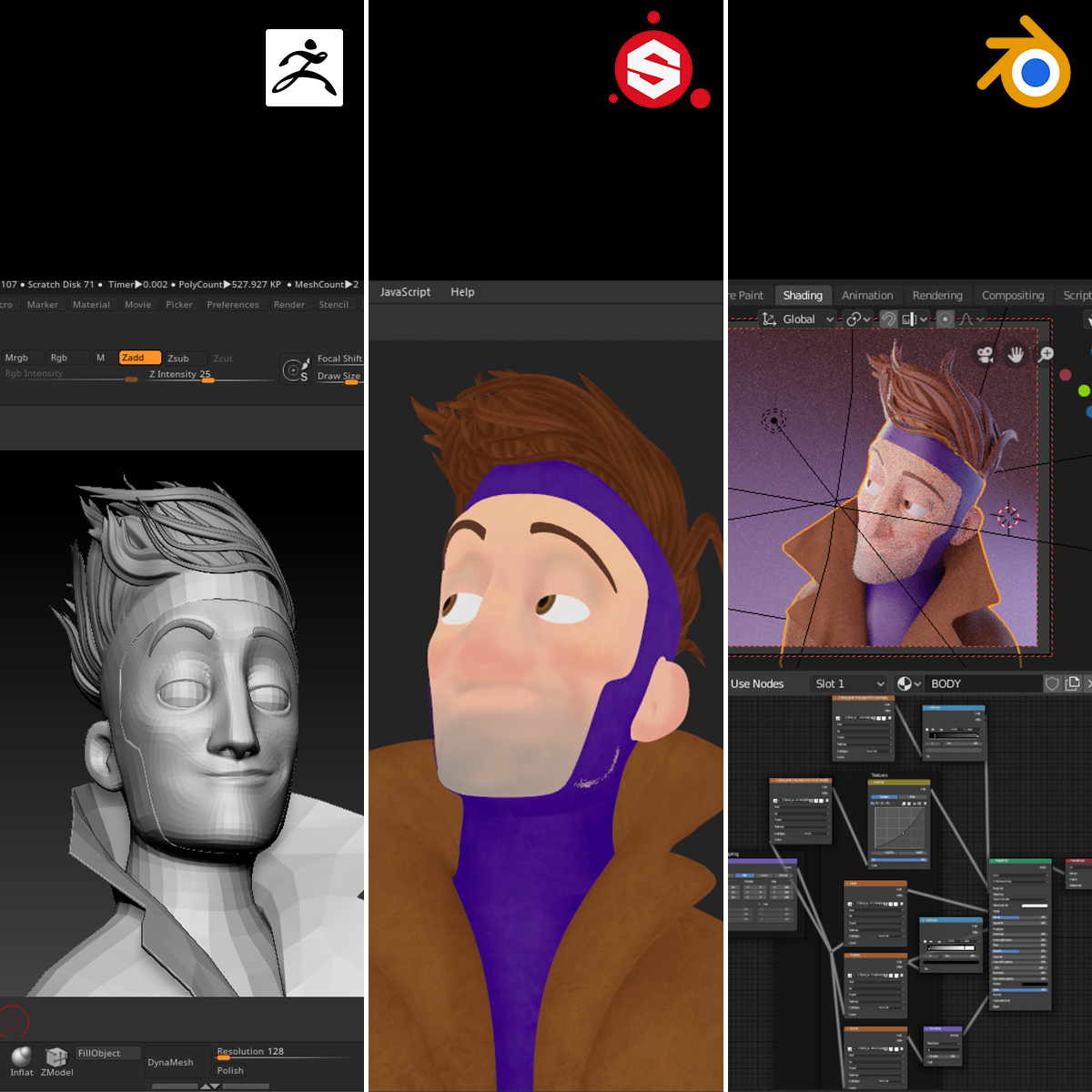This screenshot has width=1092, height=1092.
Task: Click the fake user shield icon
Action: pyautogui.click(x=1052, y=683)
